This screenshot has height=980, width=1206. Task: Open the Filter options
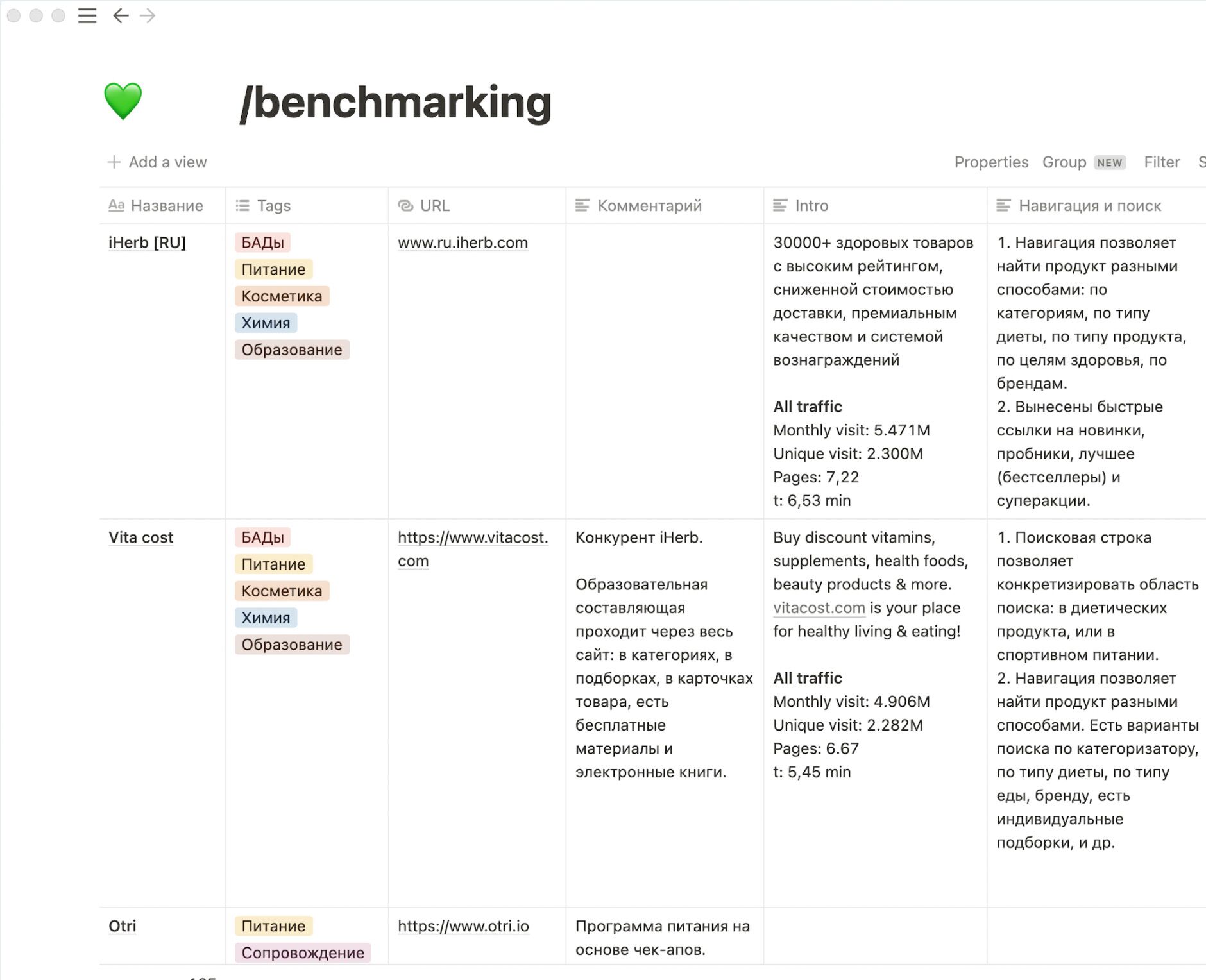1162,162
